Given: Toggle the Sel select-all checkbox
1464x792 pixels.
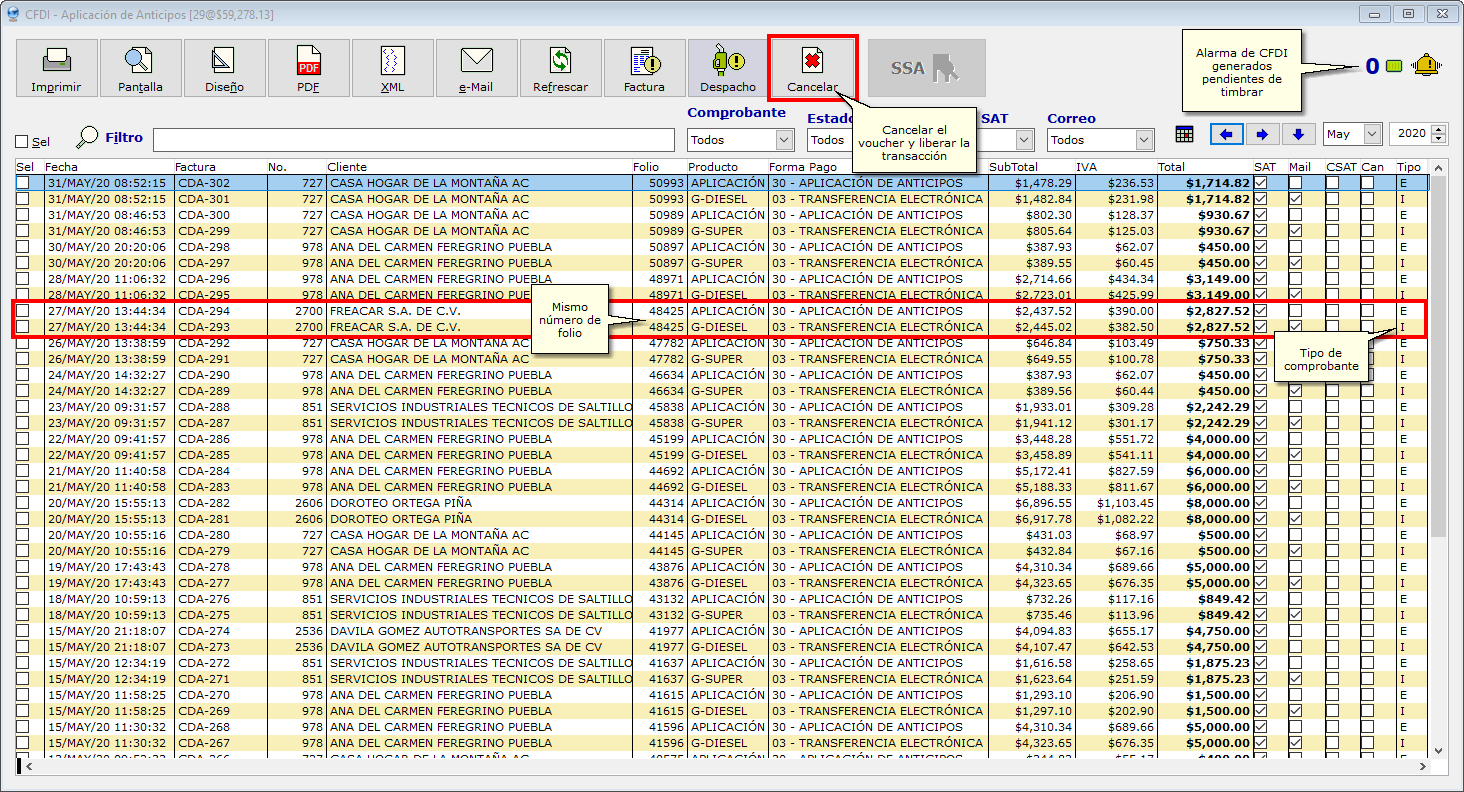Looking at the screenshot, I should pyautogui.click(x=22, y=142).
